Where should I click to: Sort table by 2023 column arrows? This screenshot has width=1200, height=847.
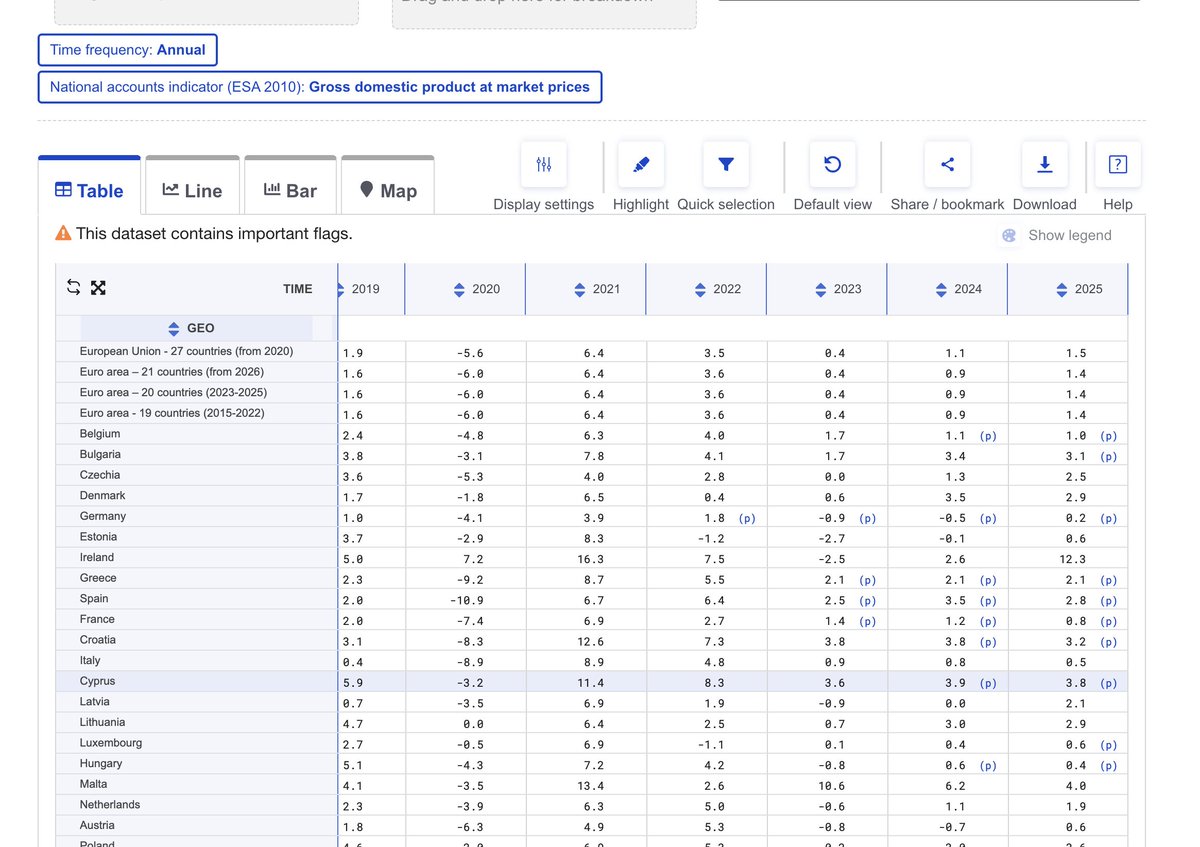(821, 290)
